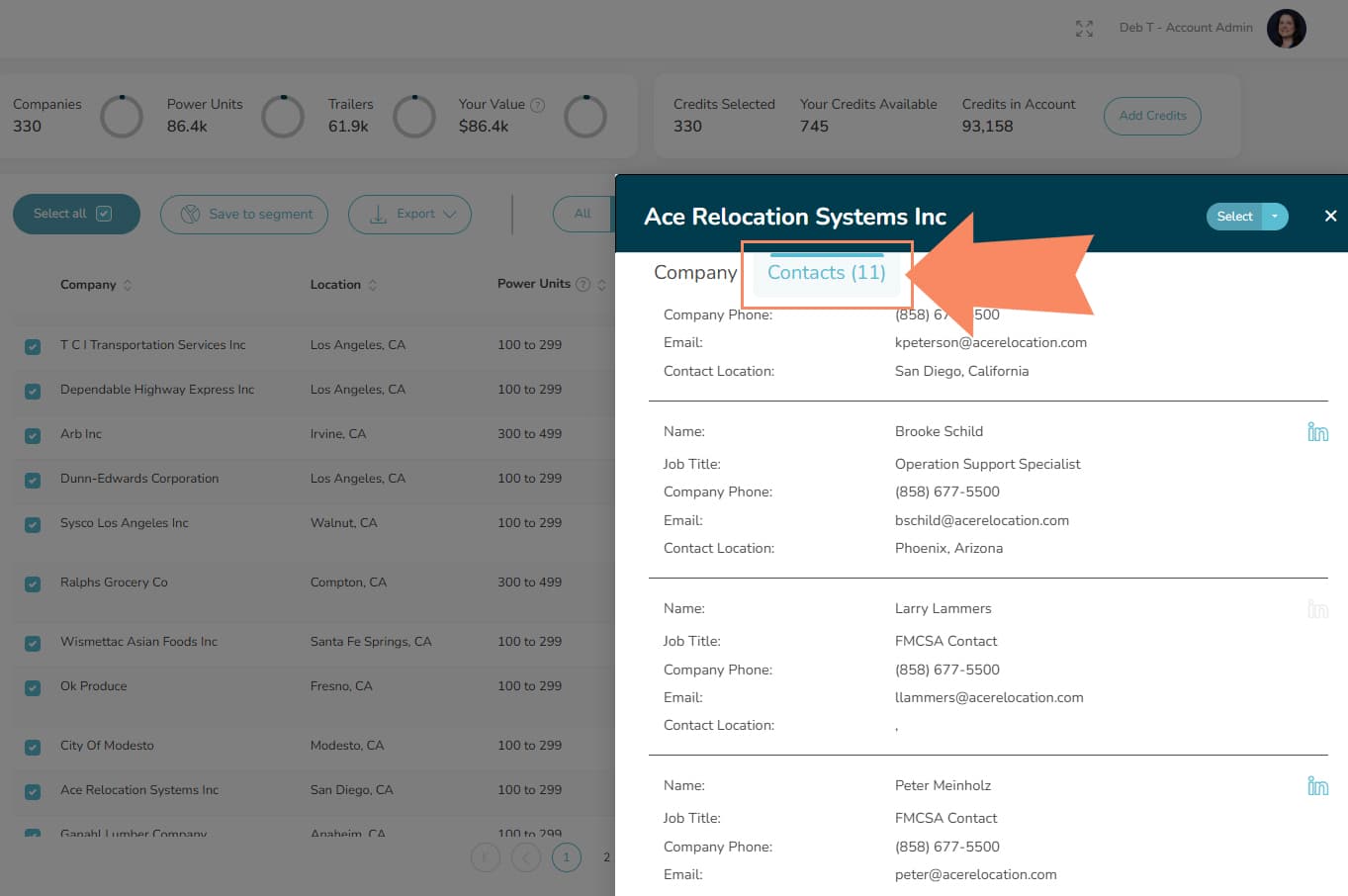
Task: Toggle Wismettac Asian Foods Inc checkbox
Action: 33,643
